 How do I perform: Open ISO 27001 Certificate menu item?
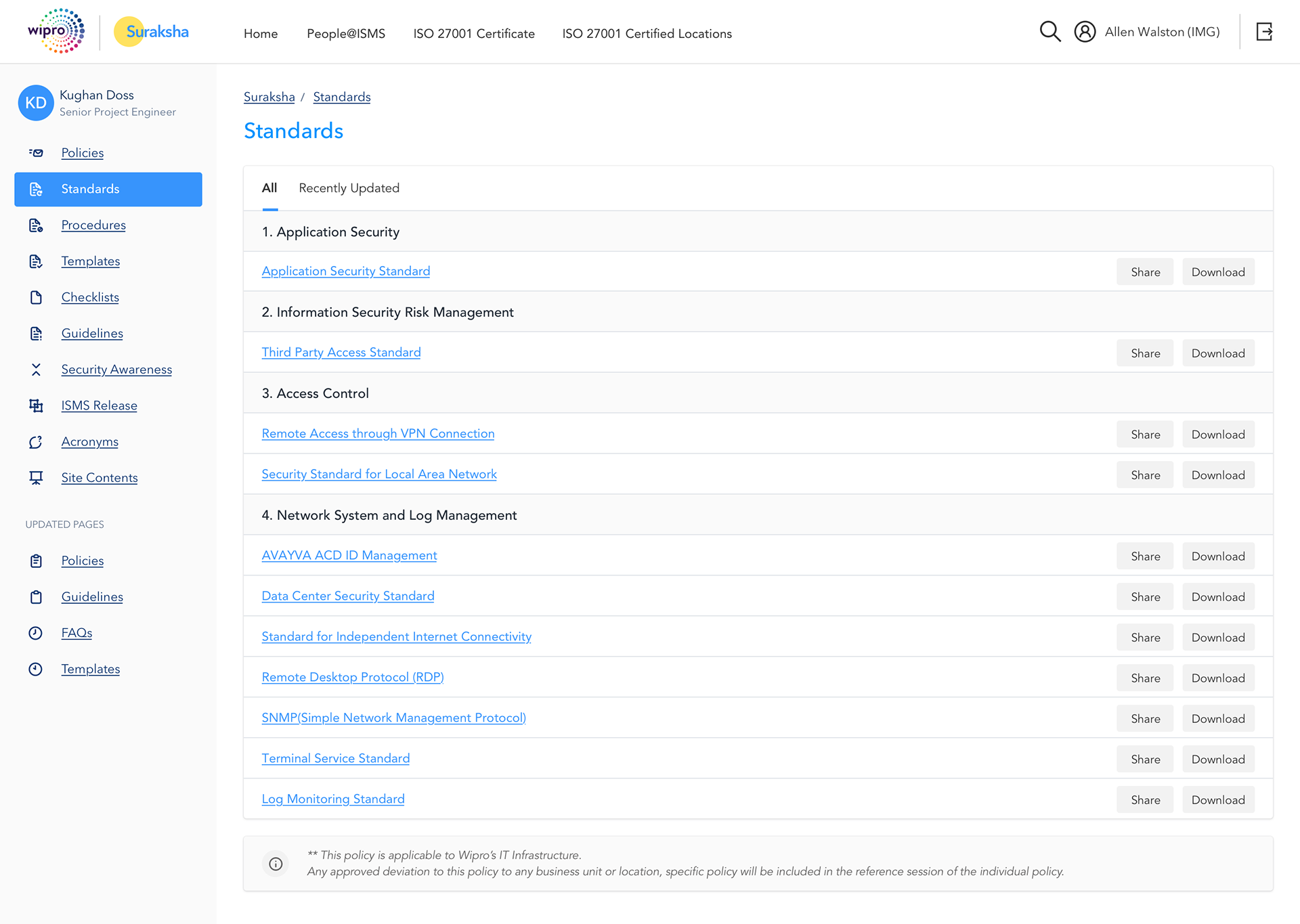click(x=474, y=34)
